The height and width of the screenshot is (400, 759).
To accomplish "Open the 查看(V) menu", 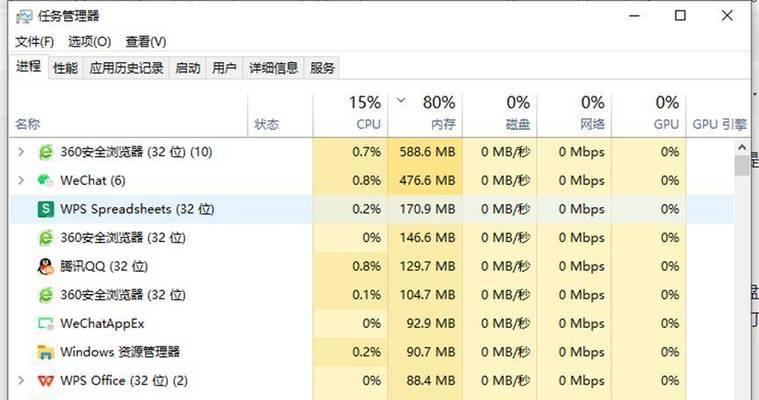I will tap(146, 42).
